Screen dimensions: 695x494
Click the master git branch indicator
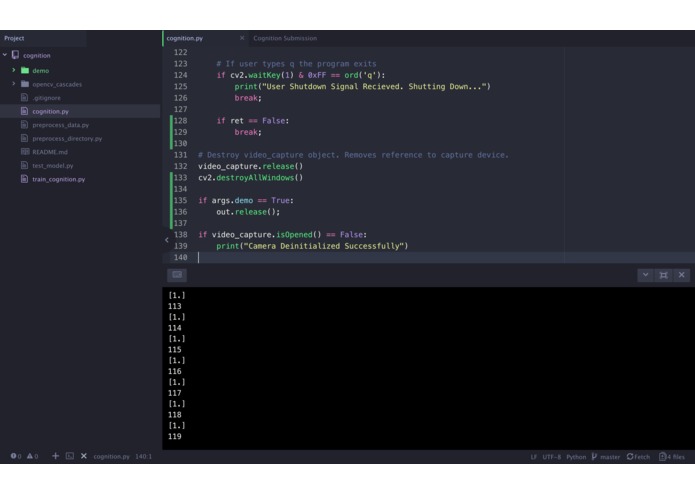point(605,457)
